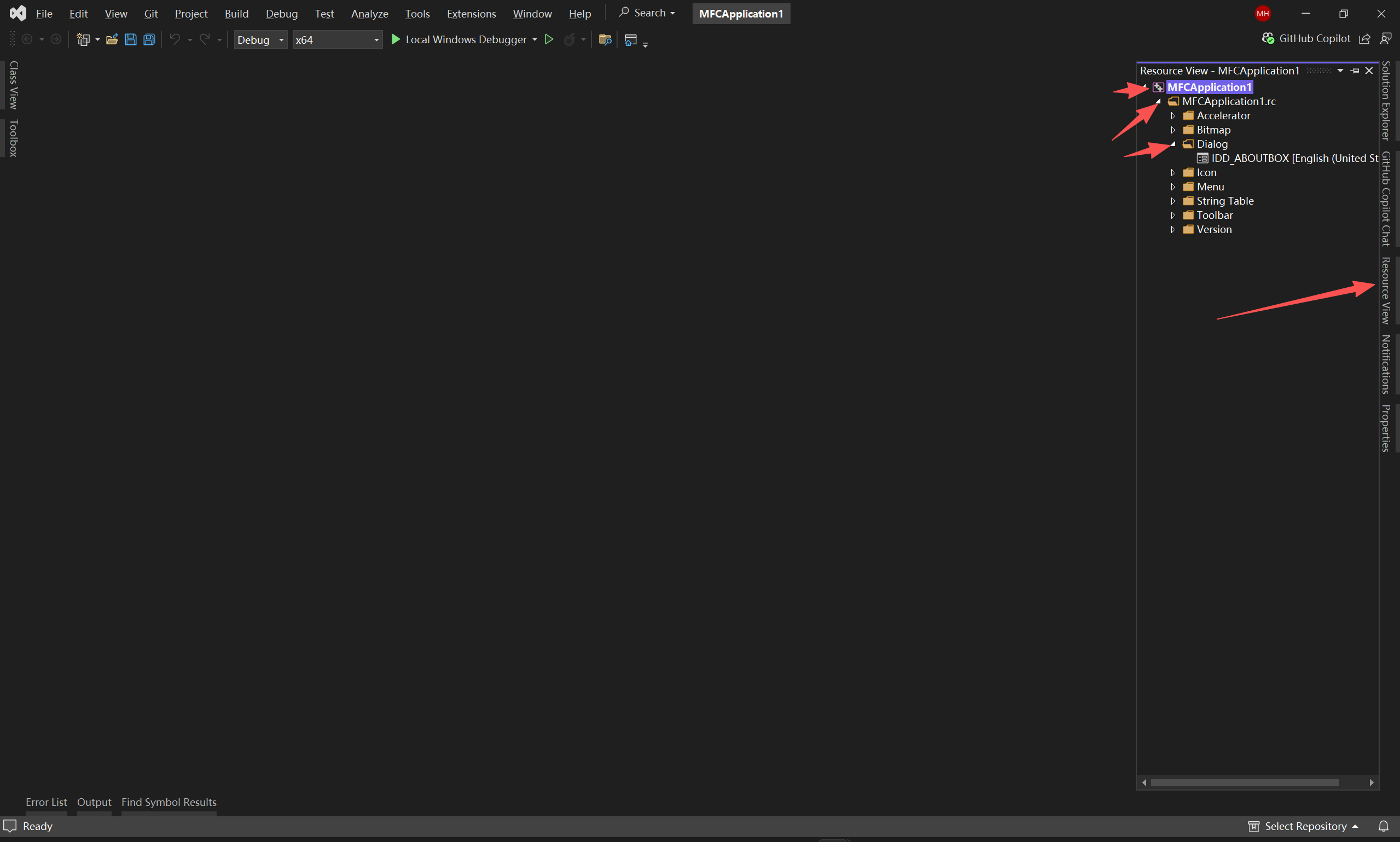Viewport: 1400px width, 842px height.
Task: Open the Window menu
Action: (532, 14)
